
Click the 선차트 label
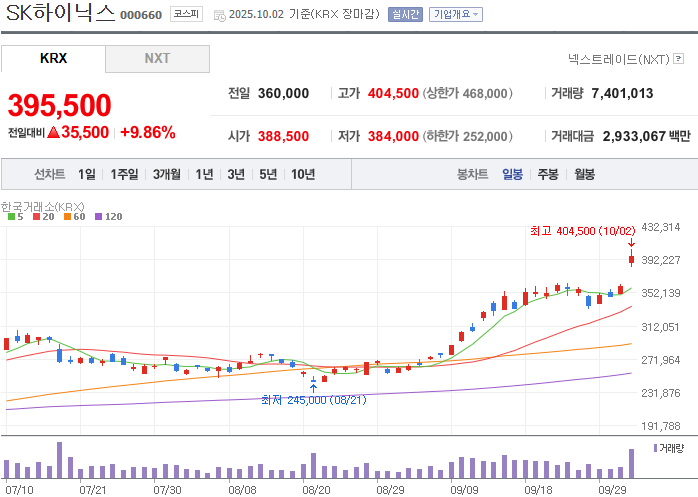tap(50, 174)
